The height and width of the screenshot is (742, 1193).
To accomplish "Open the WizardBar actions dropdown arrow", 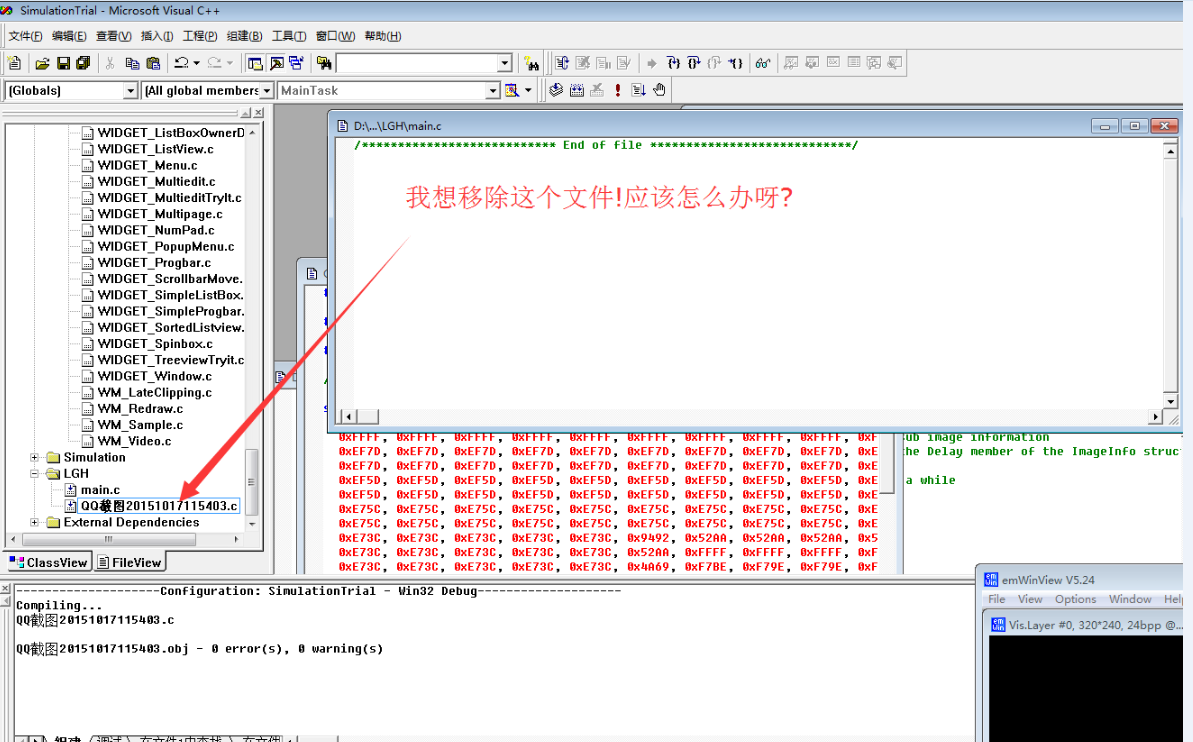I will click(x=528, y=90).
